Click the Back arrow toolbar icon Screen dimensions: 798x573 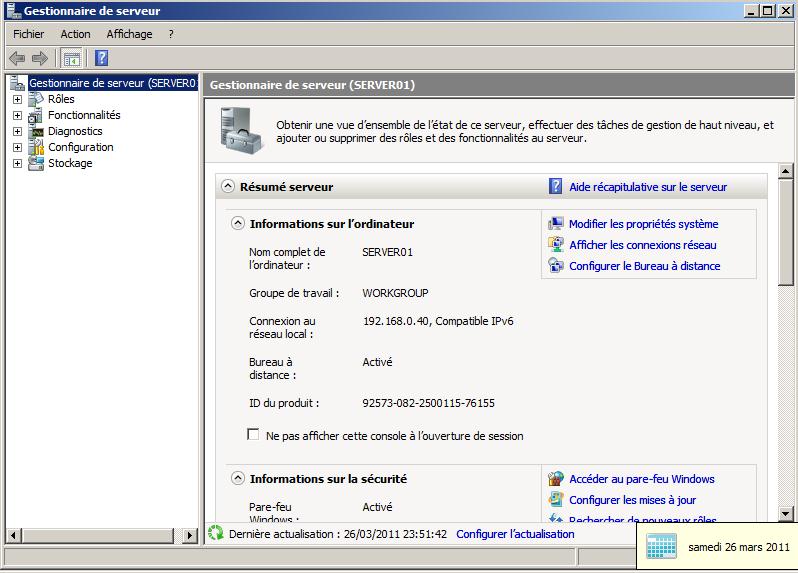pos(17,59)
